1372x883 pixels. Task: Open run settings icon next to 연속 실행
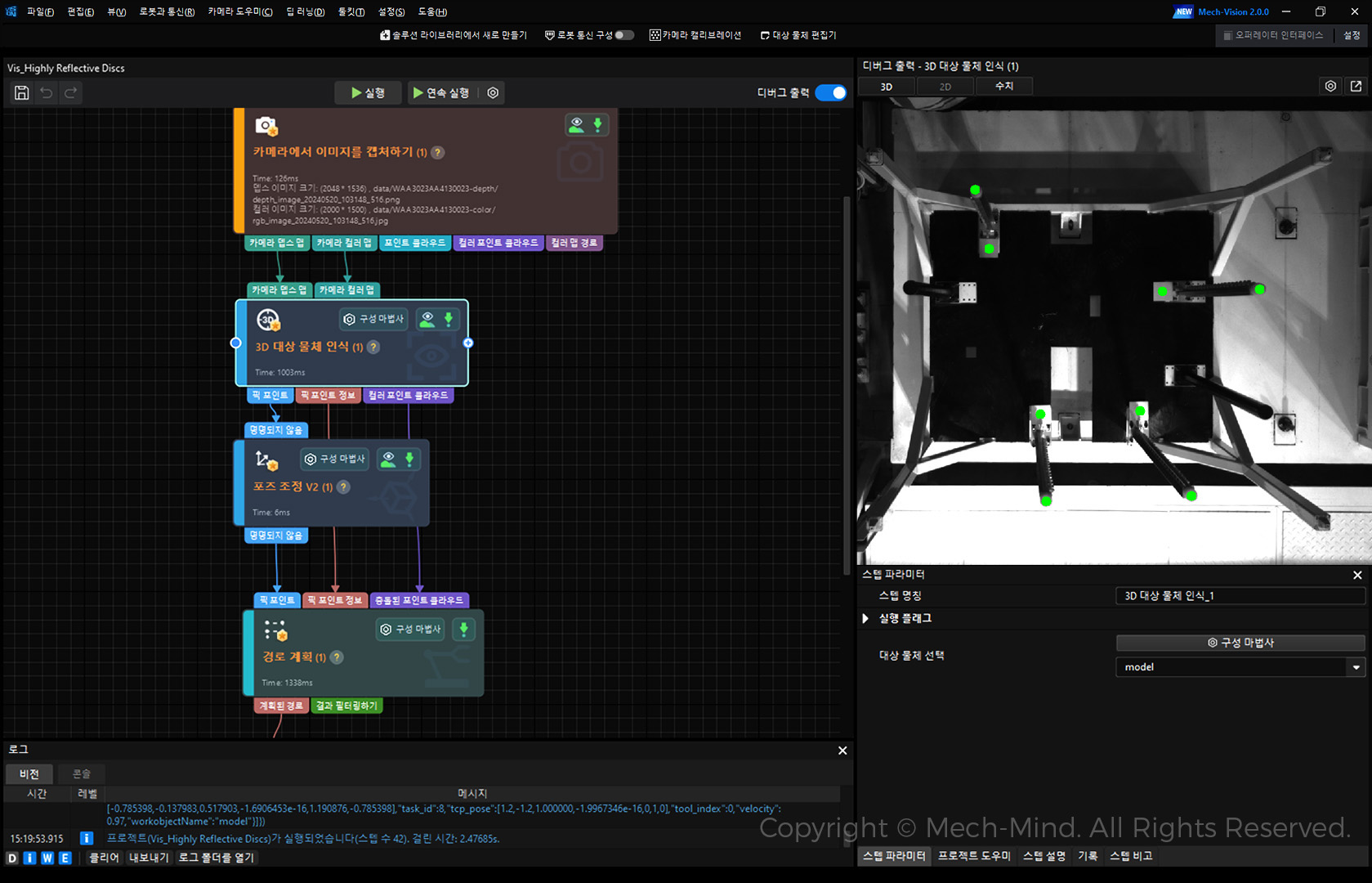(x=493, y=93)
